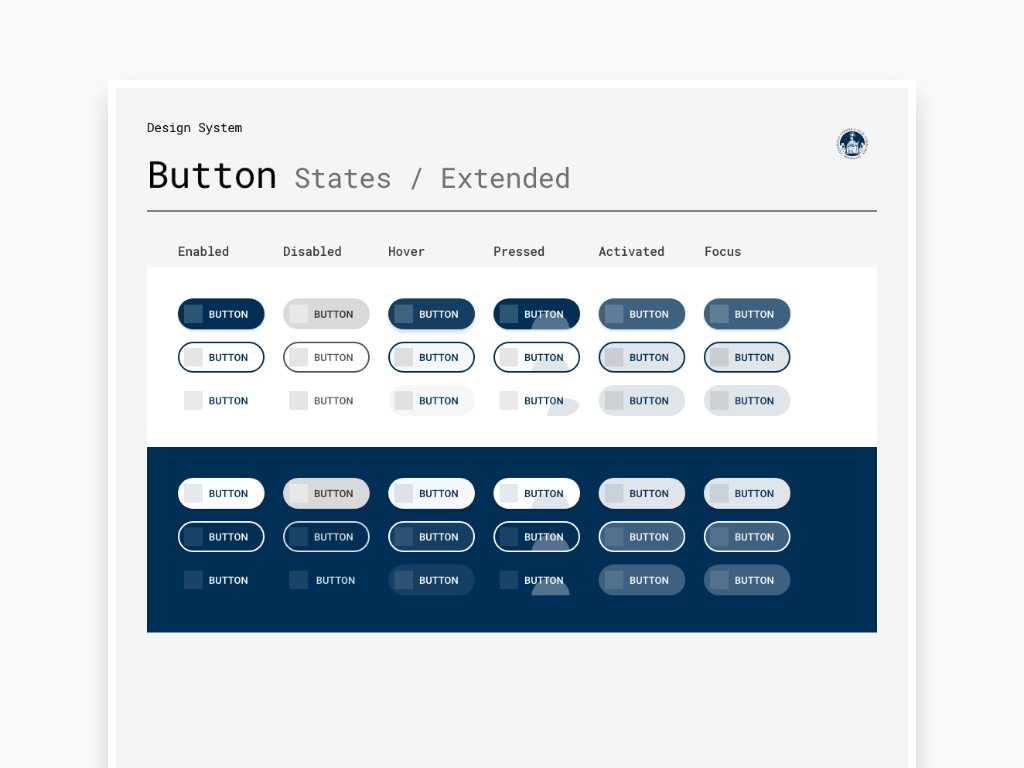Click icon square of Enabled text-only light-panel button
This screenshot has width=1024, height=768.
[x=193, y=400]
